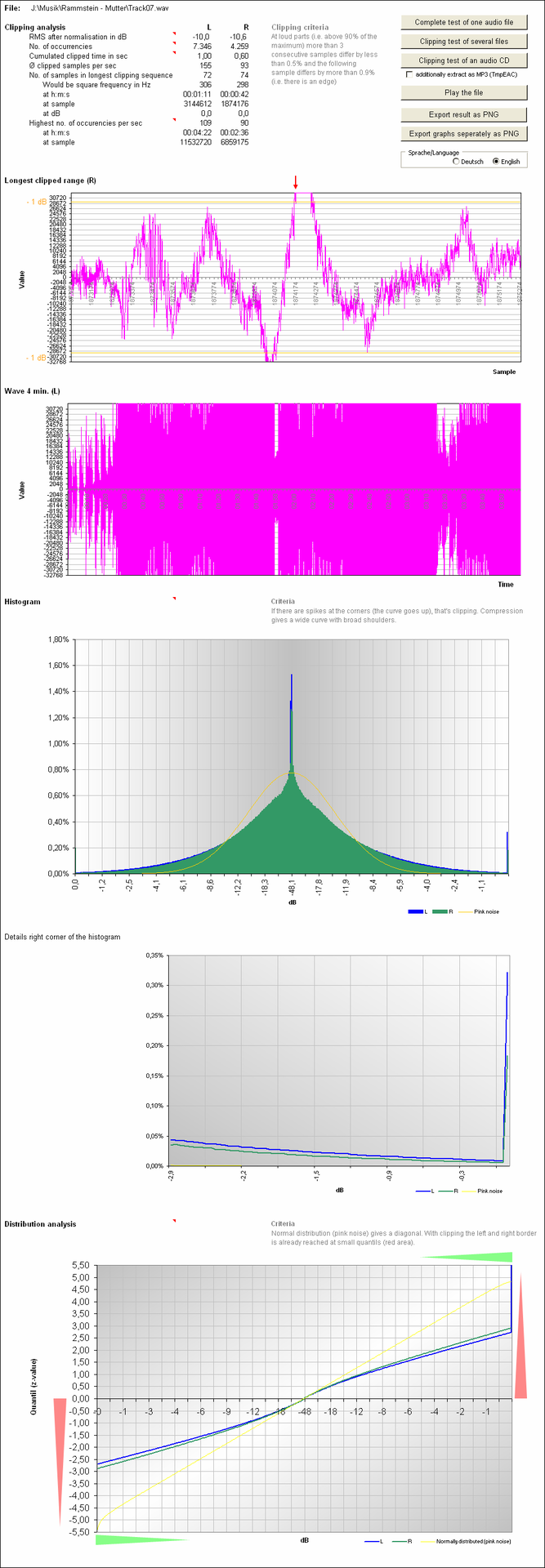545x1568 pixels.
Task: Click the 'Wave 4 min. (L)' waveform chart
Action: [294, 488]
